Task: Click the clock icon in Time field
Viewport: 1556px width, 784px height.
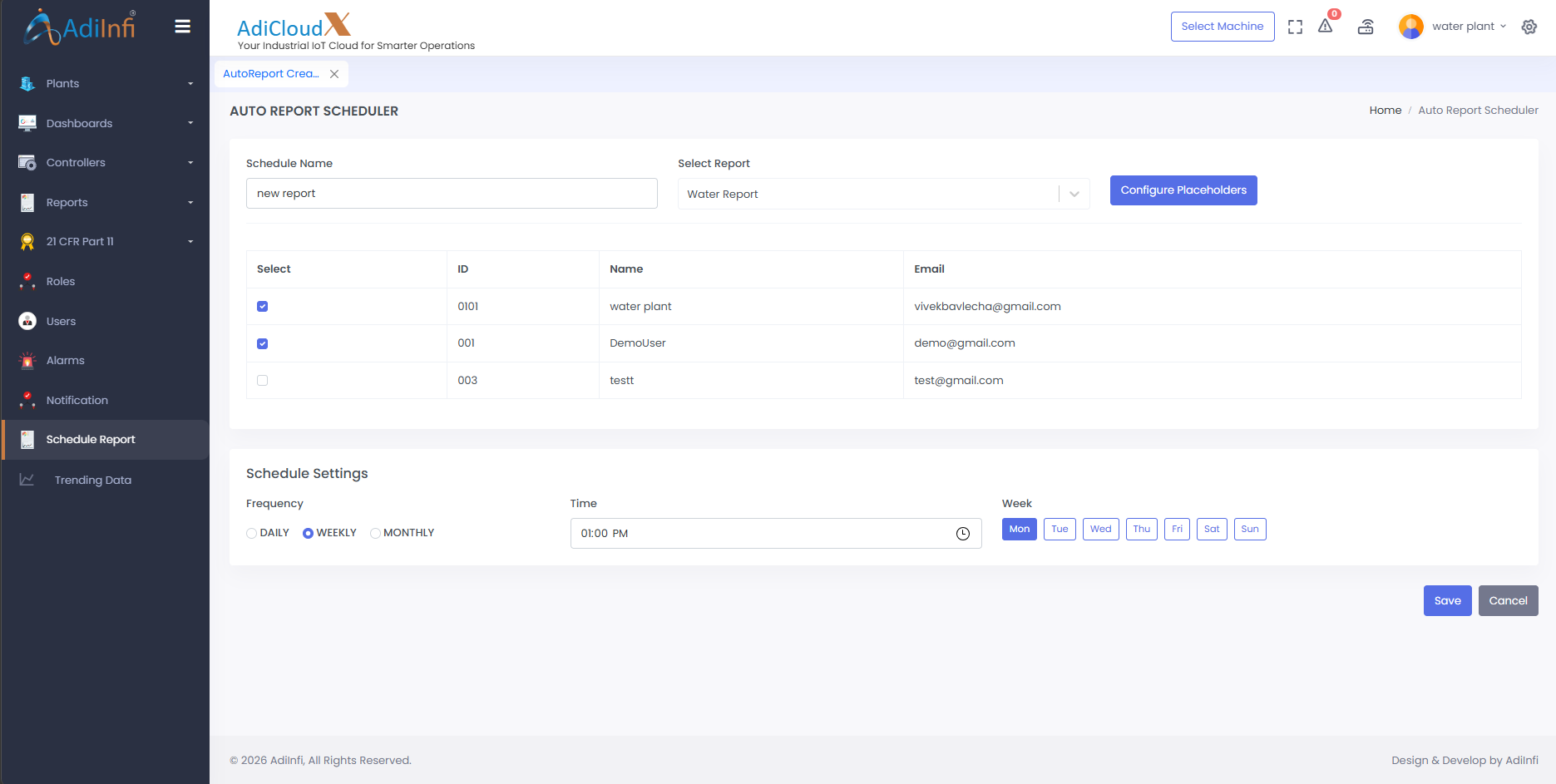Action: (x=962, y=534)
